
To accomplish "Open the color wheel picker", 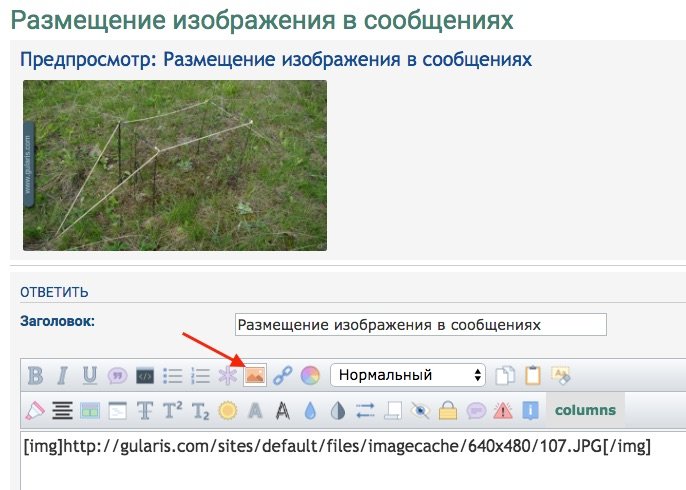I will coord(310,376).
